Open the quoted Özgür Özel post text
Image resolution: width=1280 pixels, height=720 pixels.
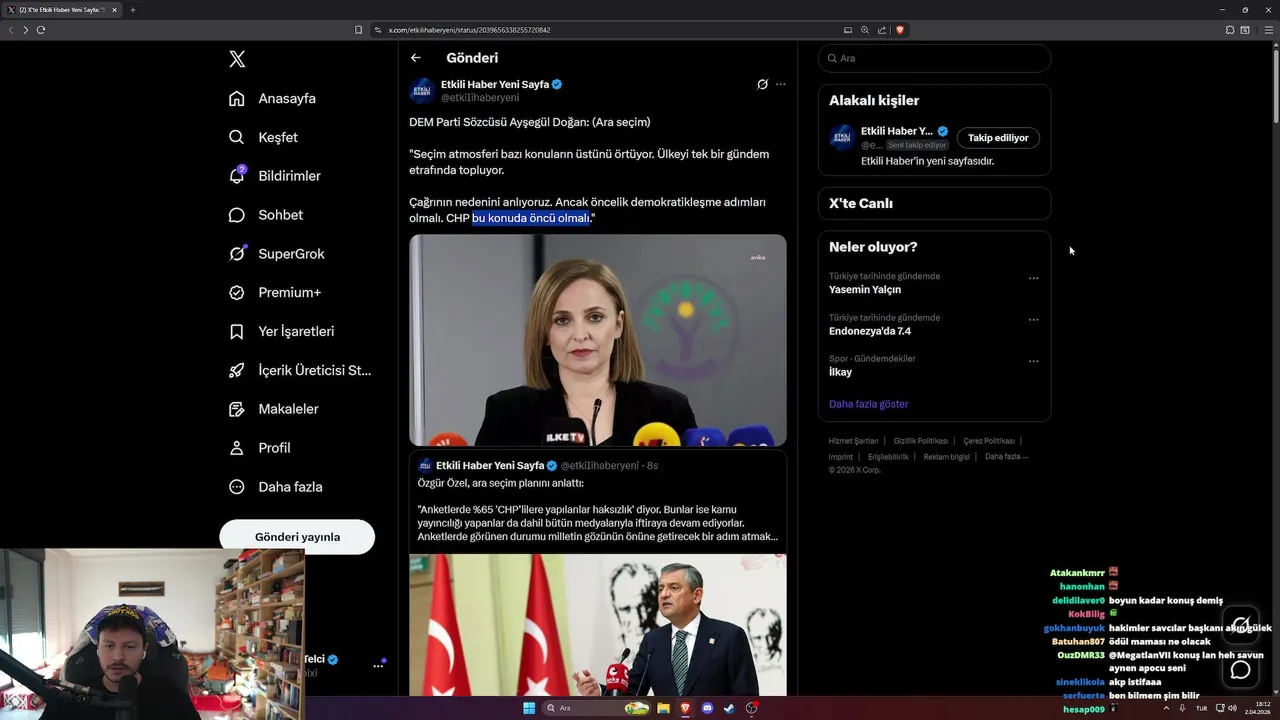597,510
